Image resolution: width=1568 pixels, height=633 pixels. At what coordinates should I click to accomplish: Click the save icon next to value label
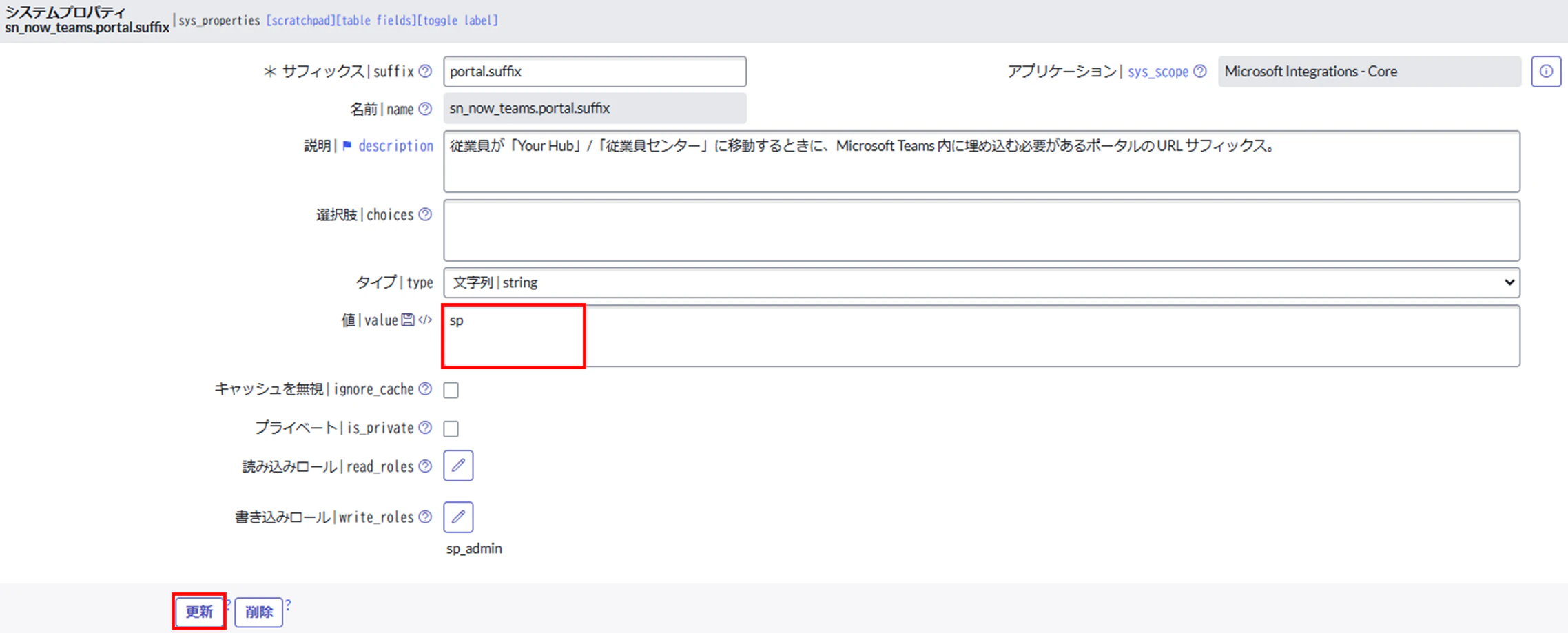pyautogui.click(x=408, y=320)
